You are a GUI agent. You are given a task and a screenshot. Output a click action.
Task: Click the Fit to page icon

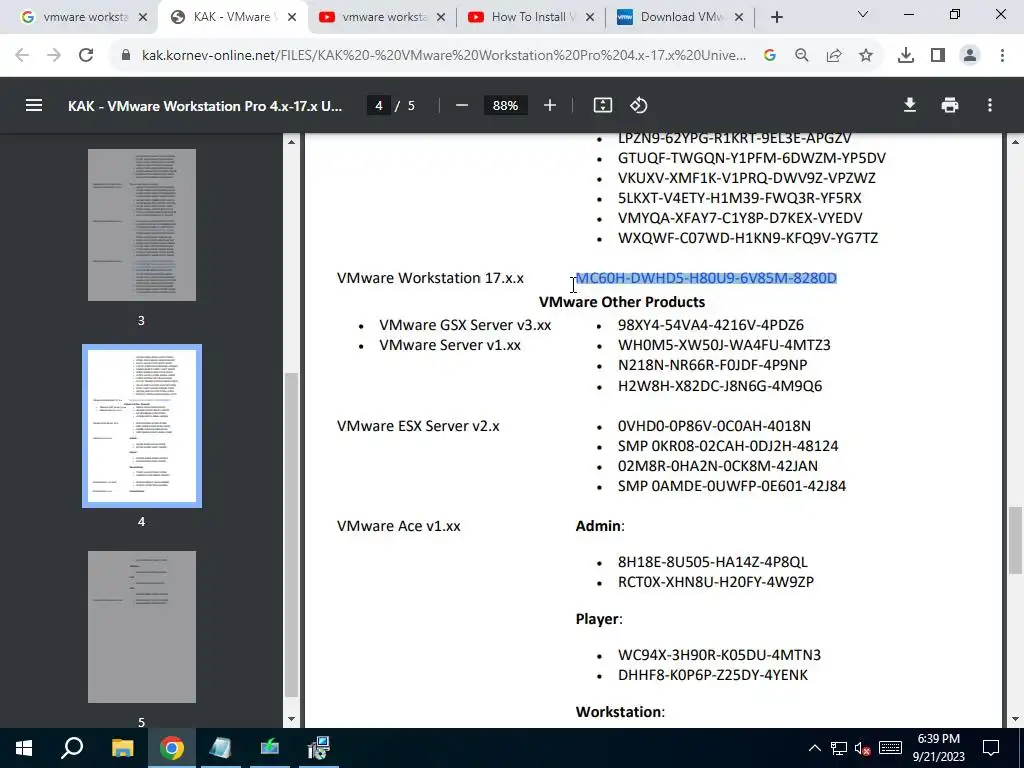click(603, 105)
